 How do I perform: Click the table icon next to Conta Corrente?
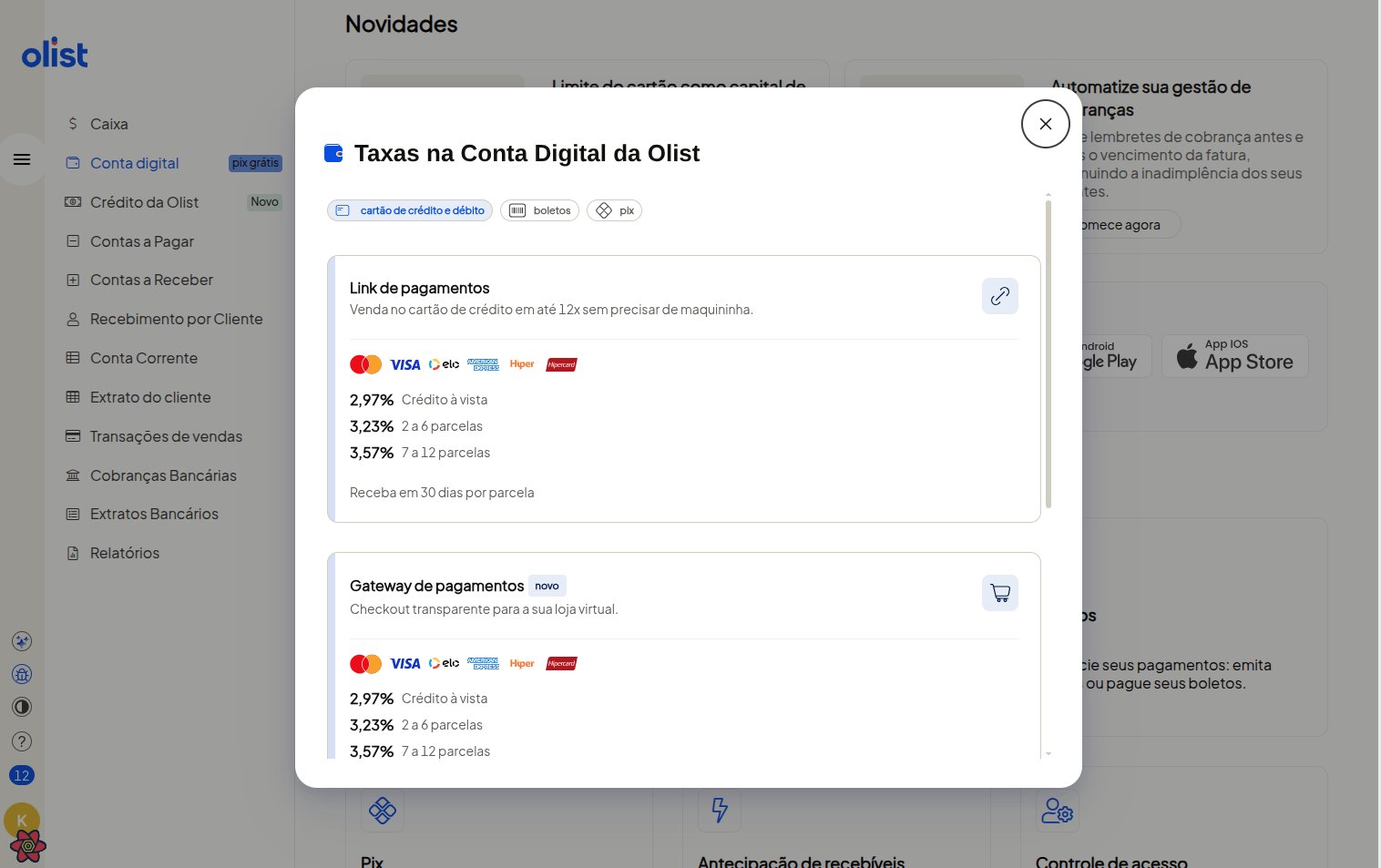73,358
